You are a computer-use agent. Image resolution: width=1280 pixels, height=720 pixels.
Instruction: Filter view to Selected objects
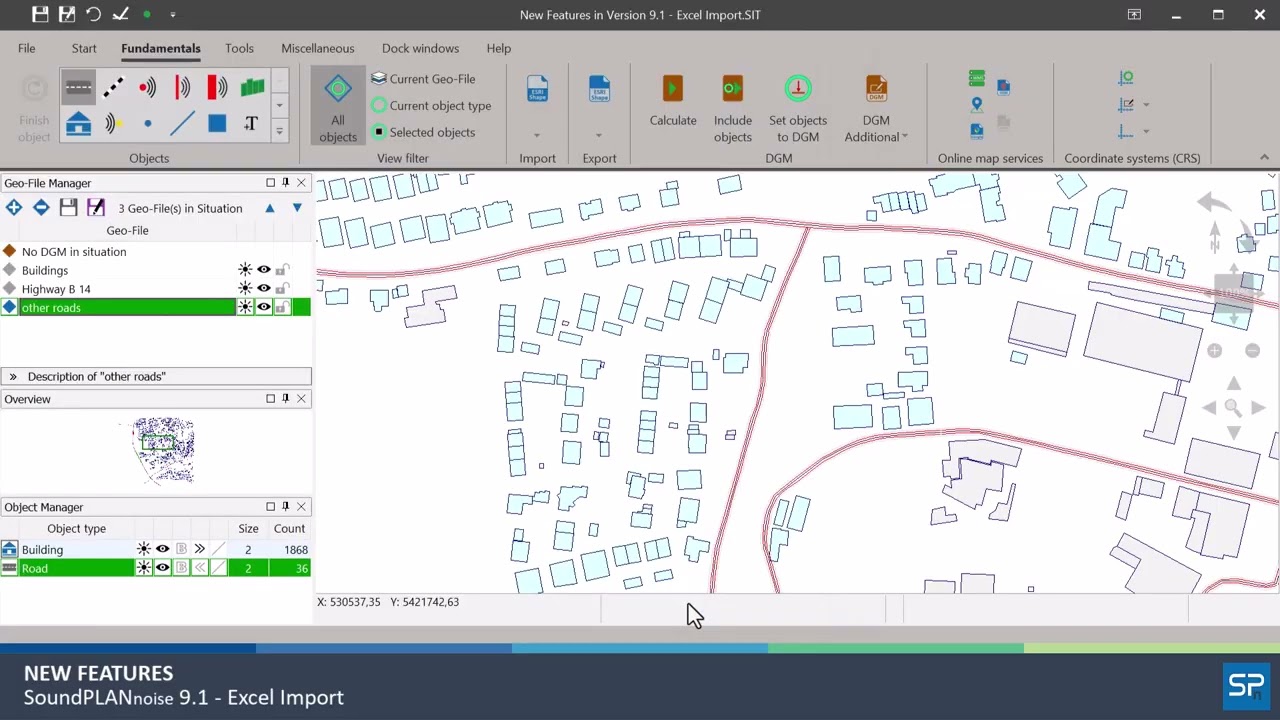pyautogui.click(x=424, y=132)
